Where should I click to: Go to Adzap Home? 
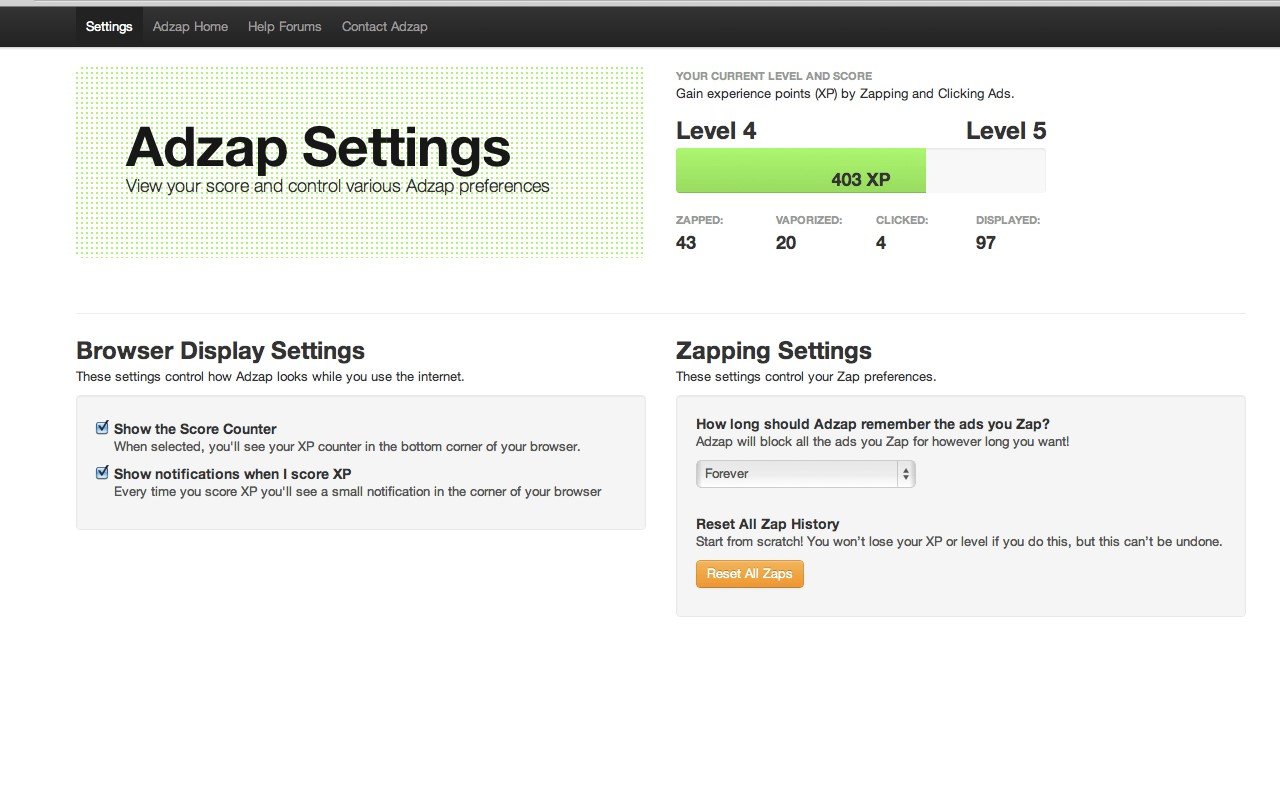[190, 27]
